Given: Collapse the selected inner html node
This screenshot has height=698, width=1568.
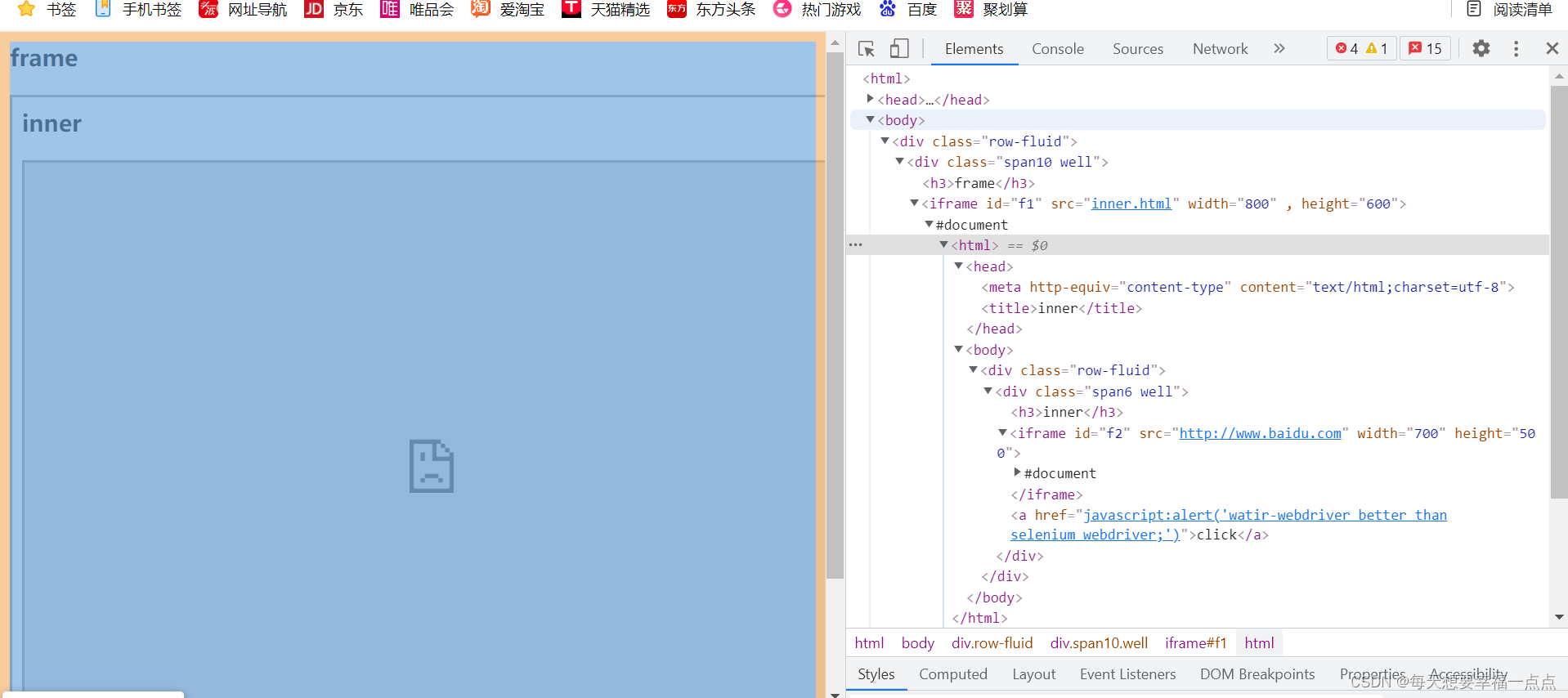Looking at the screenshot, I should [944, 245].
